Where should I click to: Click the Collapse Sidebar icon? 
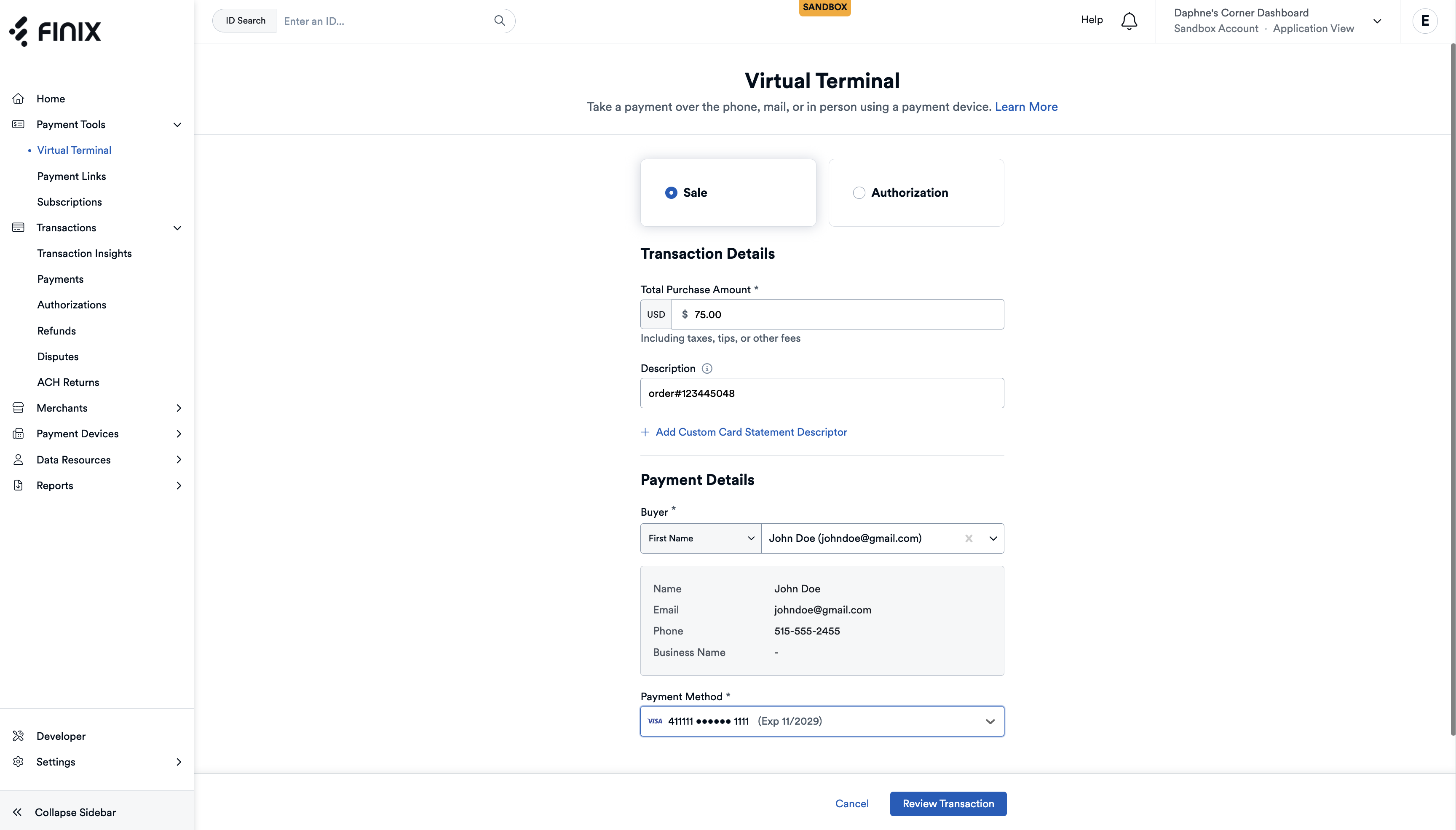[x=18, y=812]
